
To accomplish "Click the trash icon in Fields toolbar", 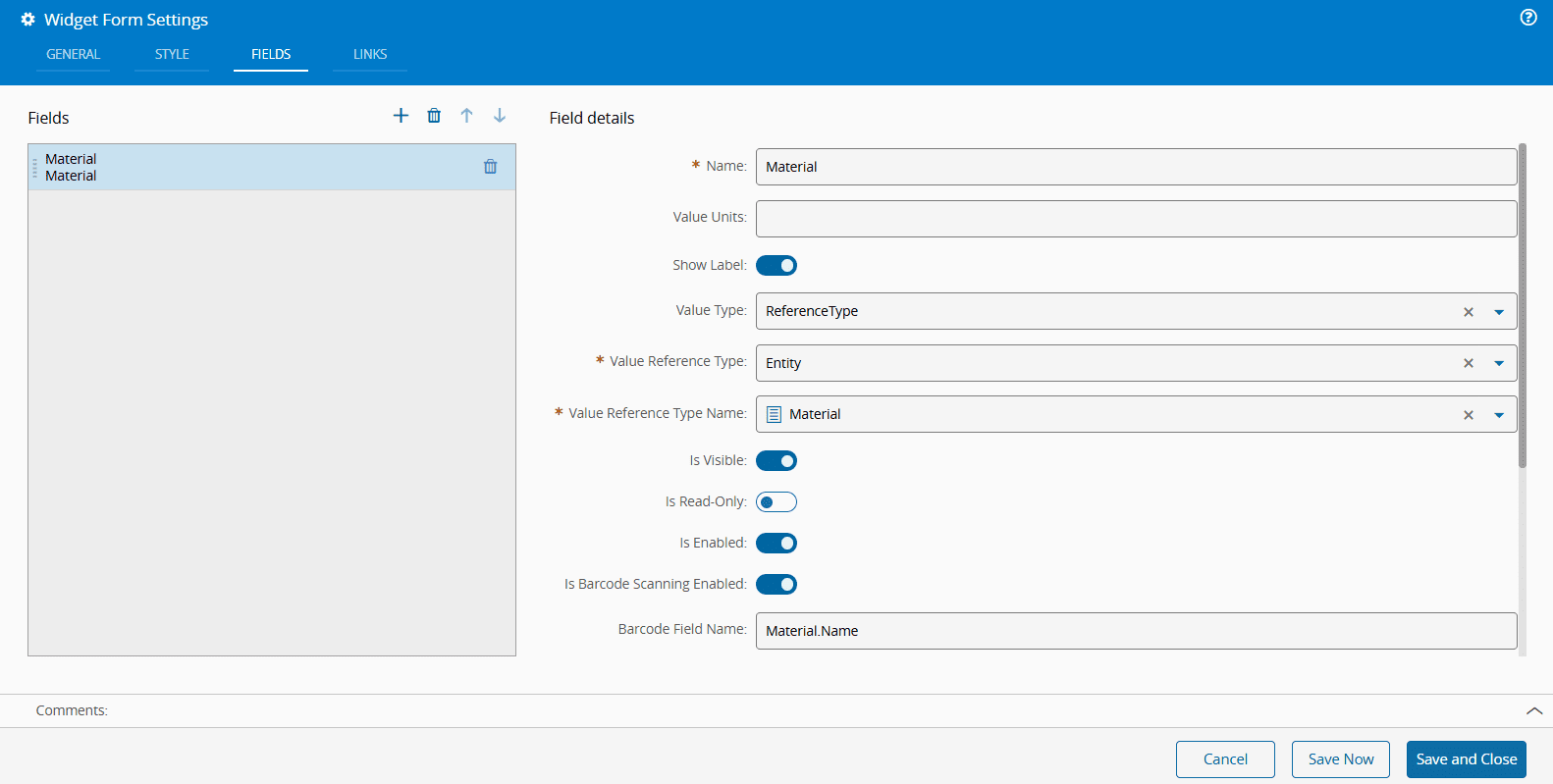I will click(x=434, y=116).
